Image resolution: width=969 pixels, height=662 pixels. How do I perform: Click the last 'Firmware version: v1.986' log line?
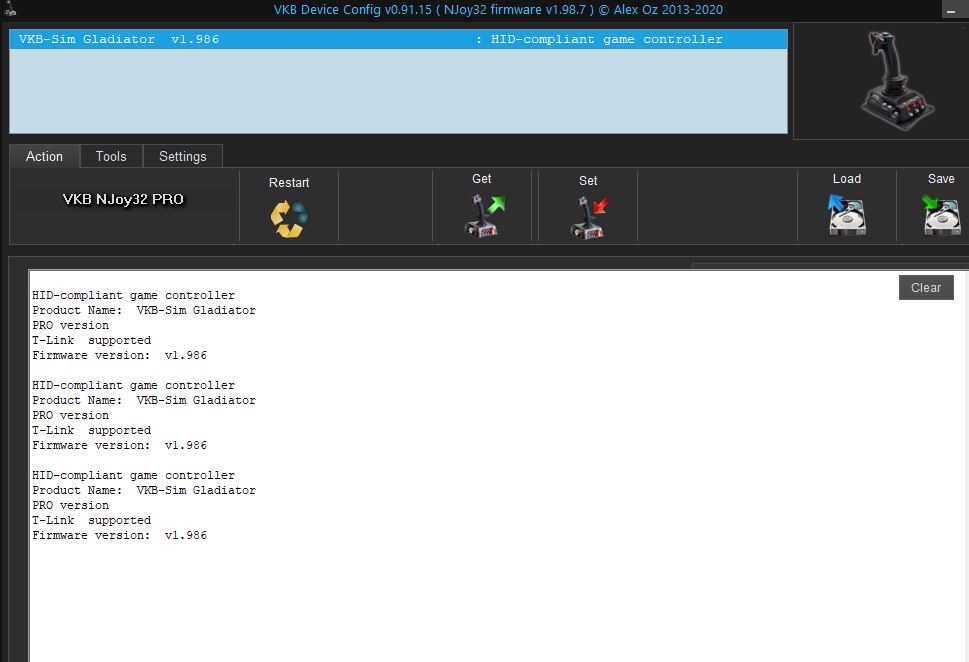(x=119, y=535)
